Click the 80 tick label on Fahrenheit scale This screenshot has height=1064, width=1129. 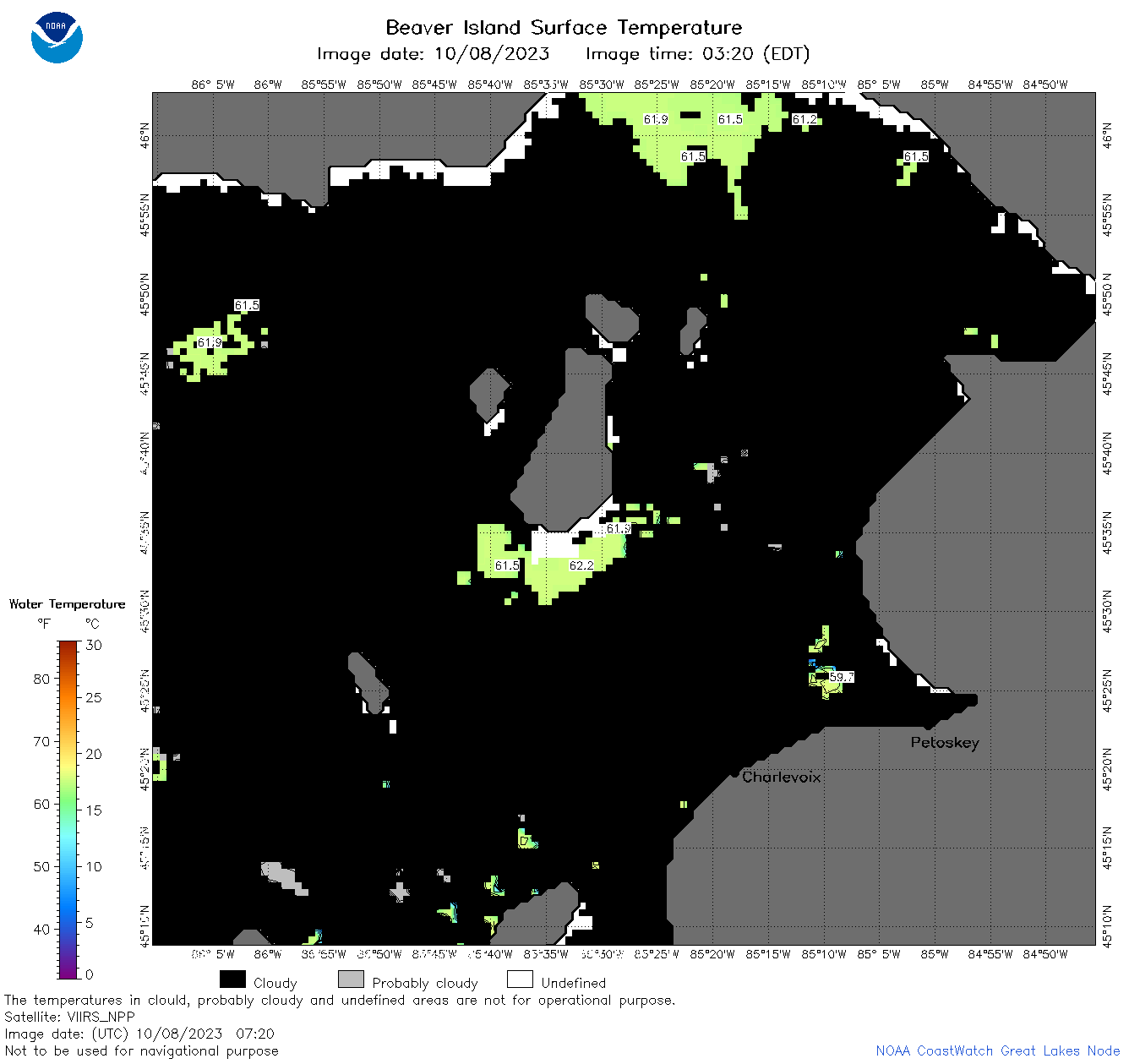[x=41, y=679]
